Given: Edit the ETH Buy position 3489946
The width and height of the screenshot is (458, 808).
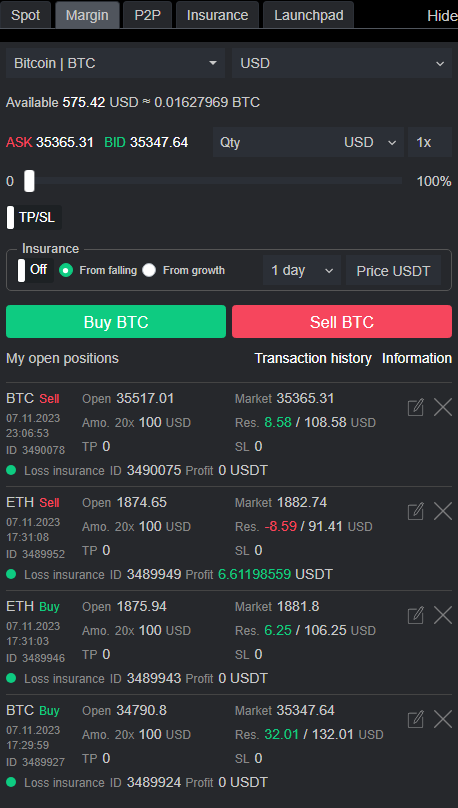Looking at the screenshot, I should [415, 615].
